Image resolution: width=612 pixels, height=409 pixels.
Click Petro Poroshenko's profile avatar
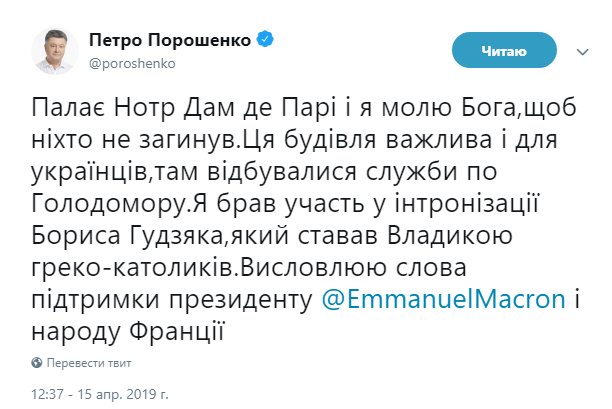54,49
